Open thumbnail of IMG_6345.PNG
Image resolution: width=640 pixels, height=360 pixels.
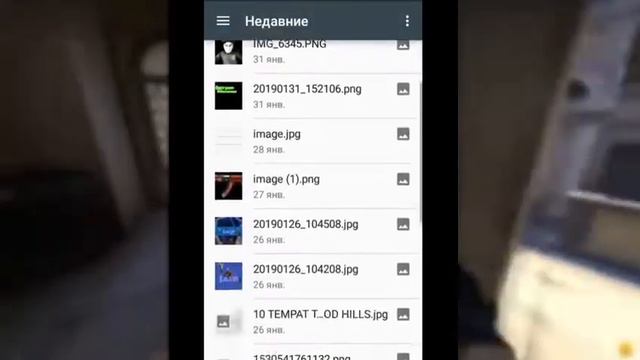(x=229, y=52)
